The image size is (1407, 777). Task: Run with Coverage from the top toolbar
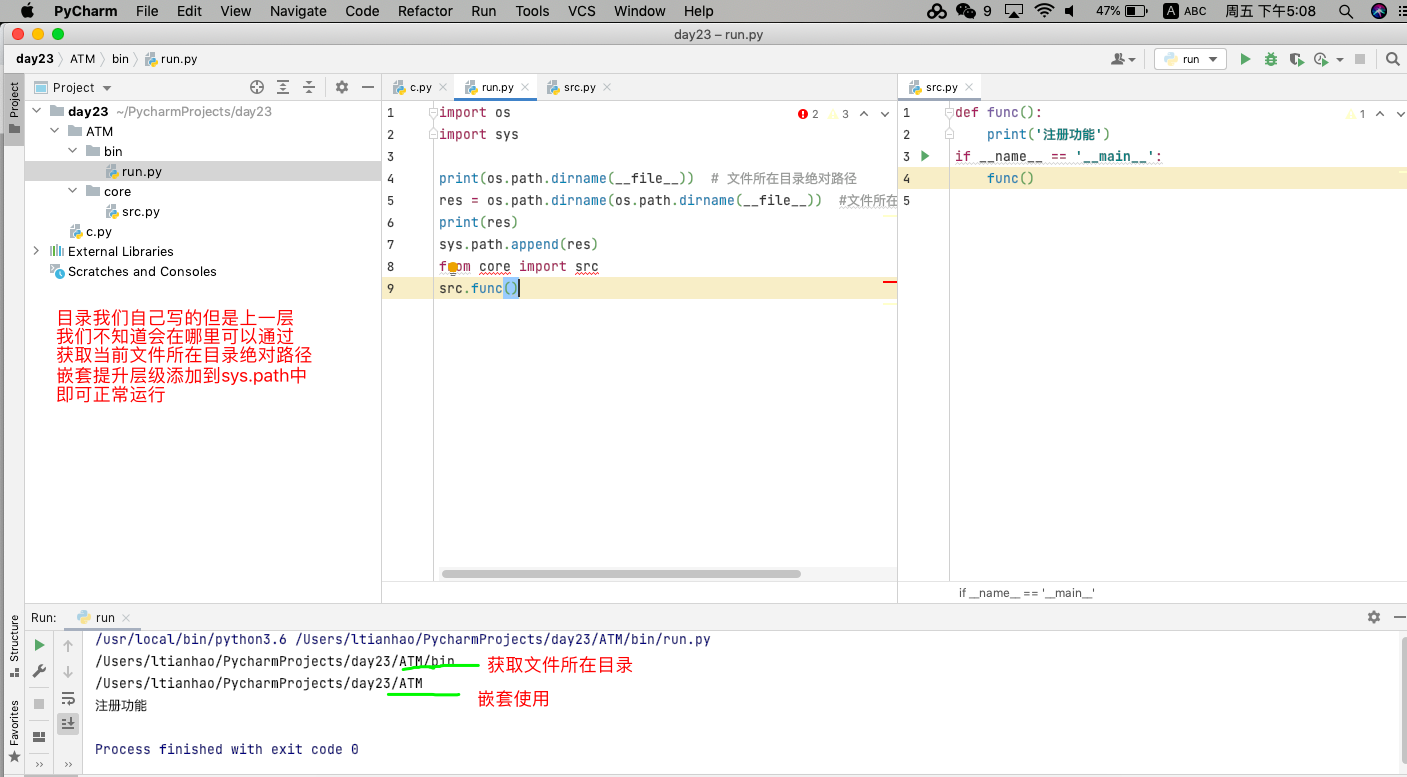pyautogui.click(x=1296, y=59)
